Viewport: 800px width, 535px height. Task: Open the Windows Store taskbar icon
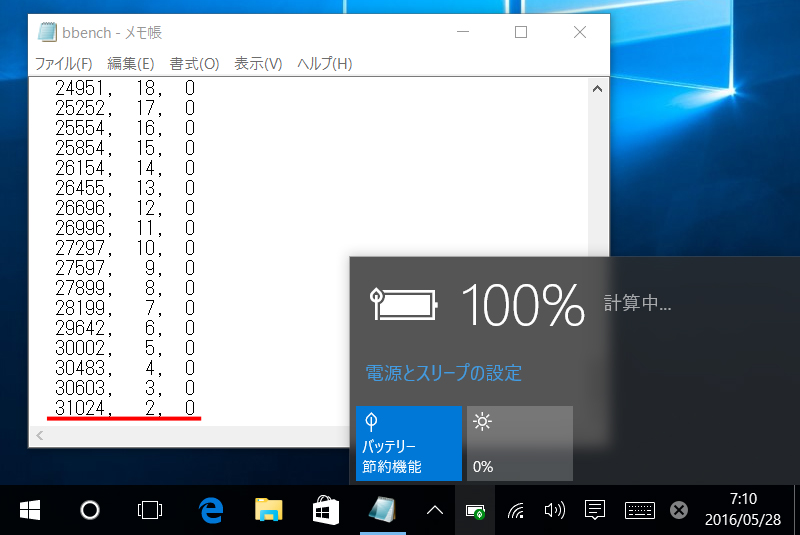pyautogui.click(x=325, y=511)
